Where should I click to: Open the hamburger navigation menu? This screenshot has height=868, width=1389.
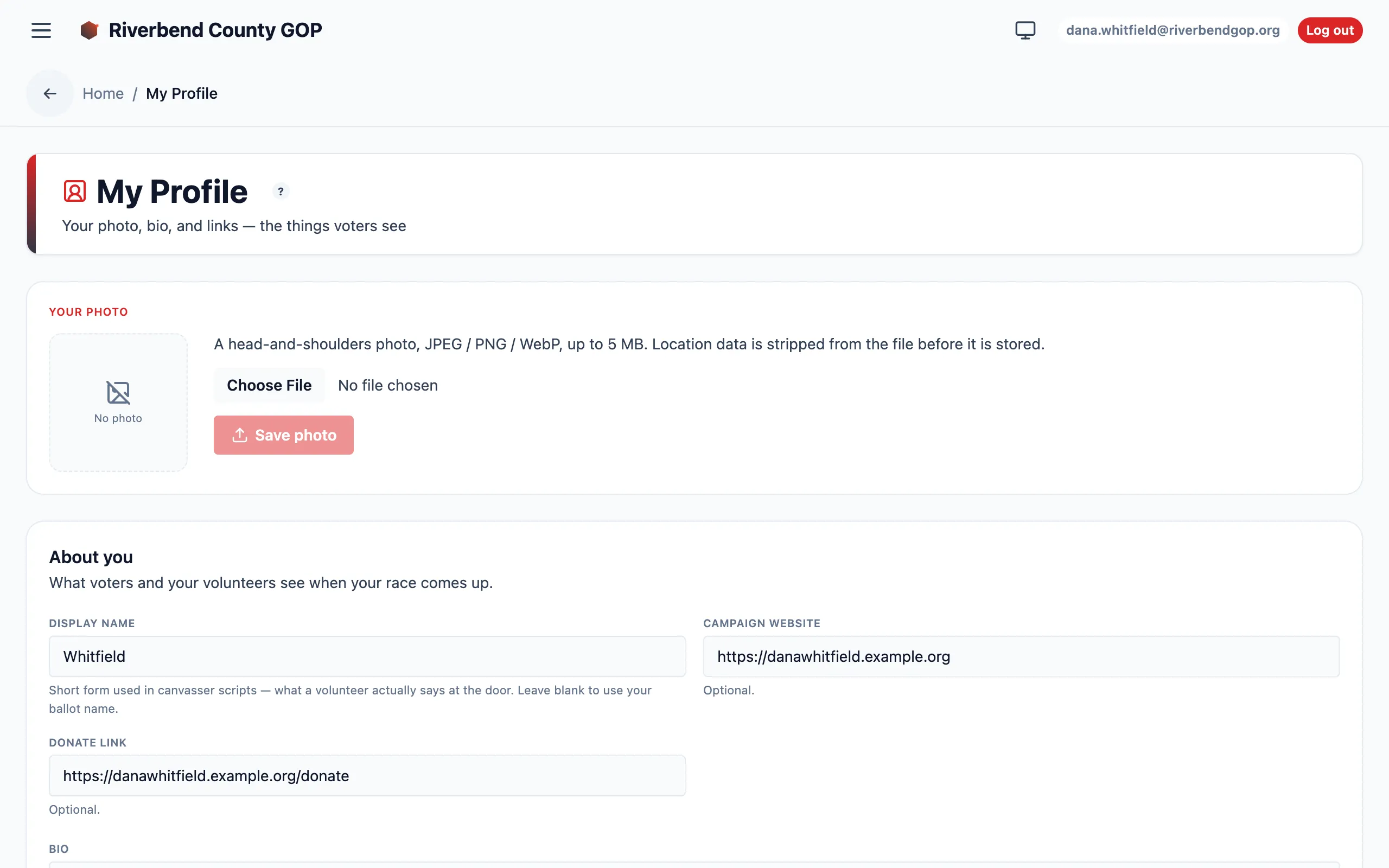click(x=41, y=30)
